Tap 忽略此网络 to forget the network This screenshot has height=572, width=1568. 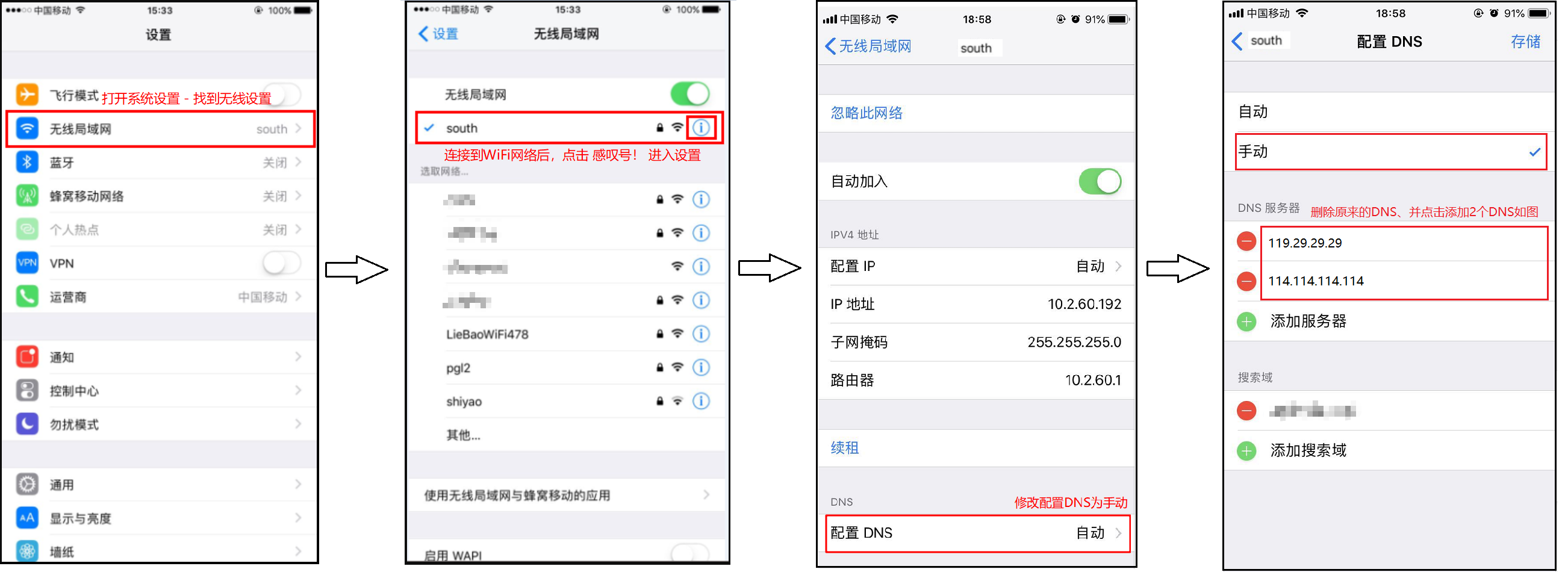pyautogui.click(x=866, y=113)
